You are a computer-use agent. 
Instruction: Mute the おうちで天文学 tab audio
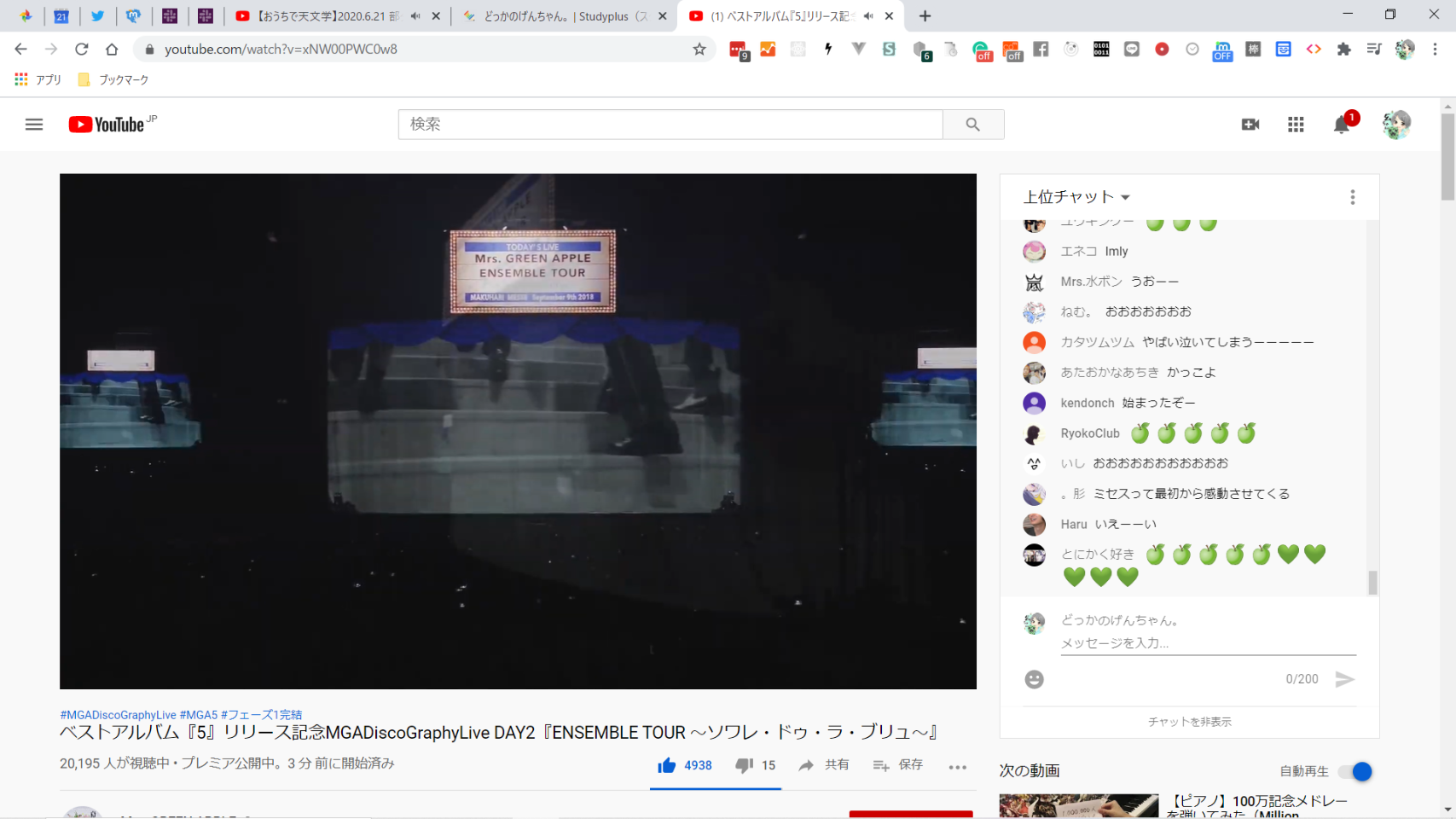click(415, 16)
